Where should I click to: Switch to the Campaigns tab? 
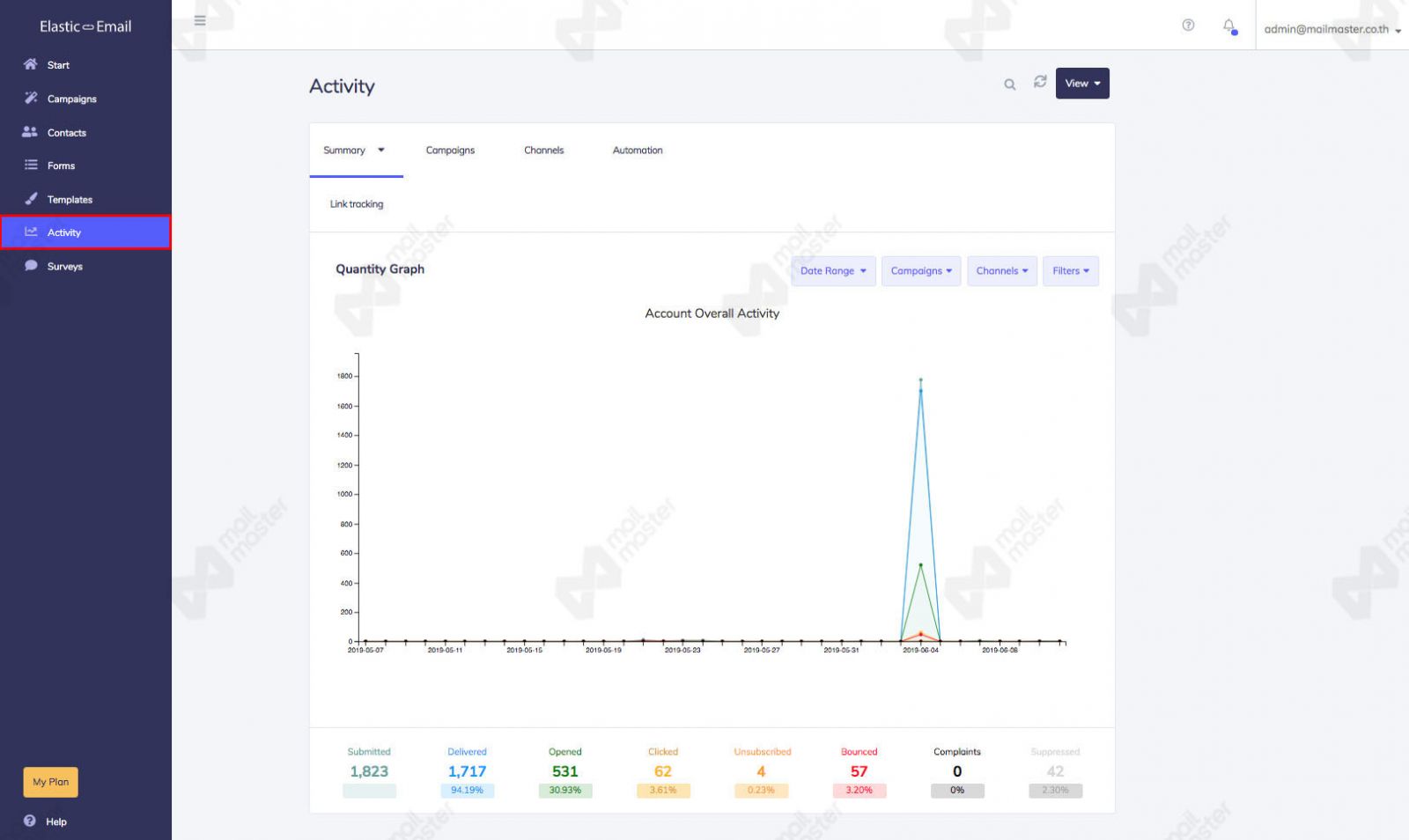tap(450, 151)
